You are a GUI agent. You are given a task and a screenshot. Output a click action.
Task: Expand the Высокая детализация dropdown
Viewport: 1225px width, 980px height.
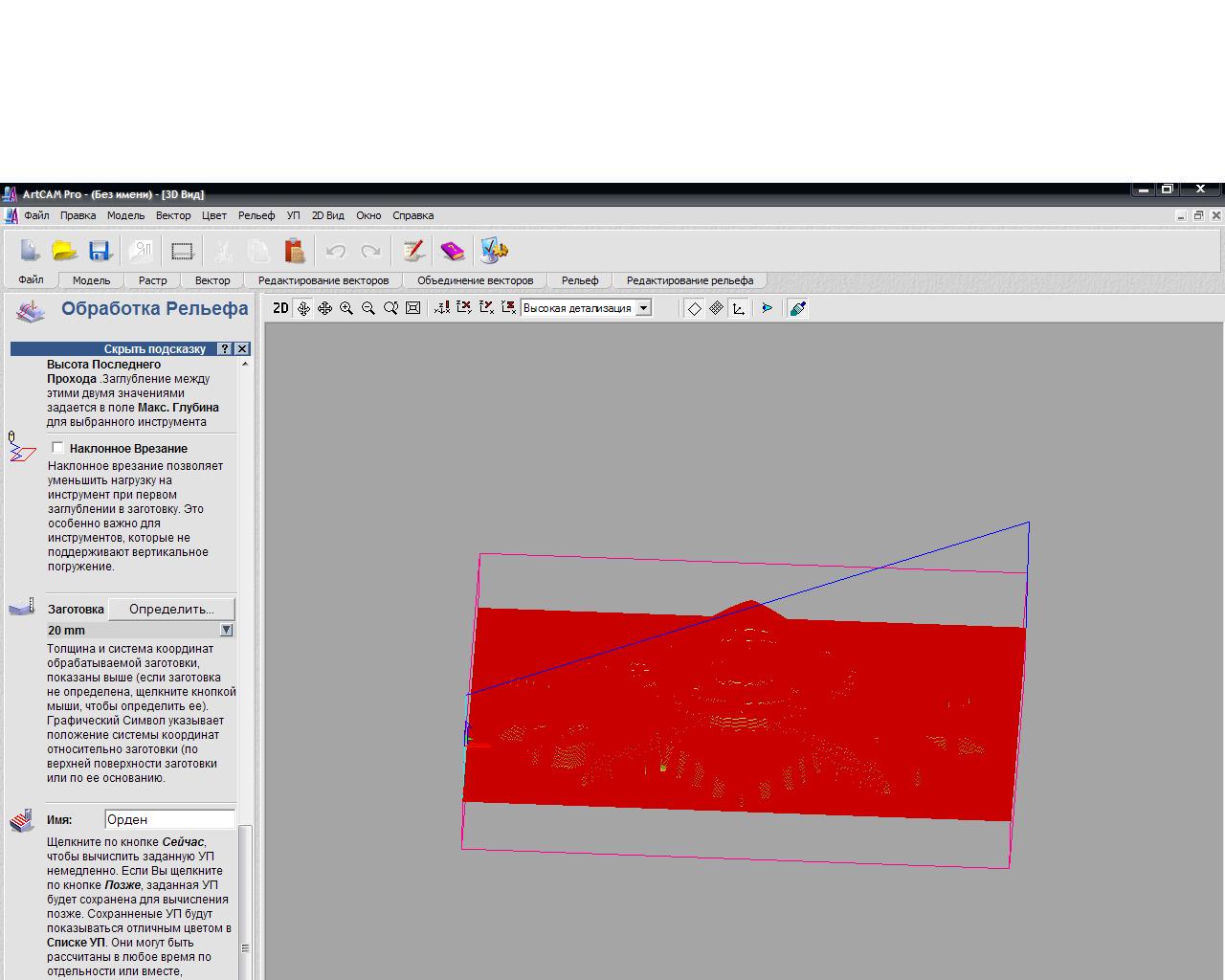pyautogui.click(x=644, y=308)
